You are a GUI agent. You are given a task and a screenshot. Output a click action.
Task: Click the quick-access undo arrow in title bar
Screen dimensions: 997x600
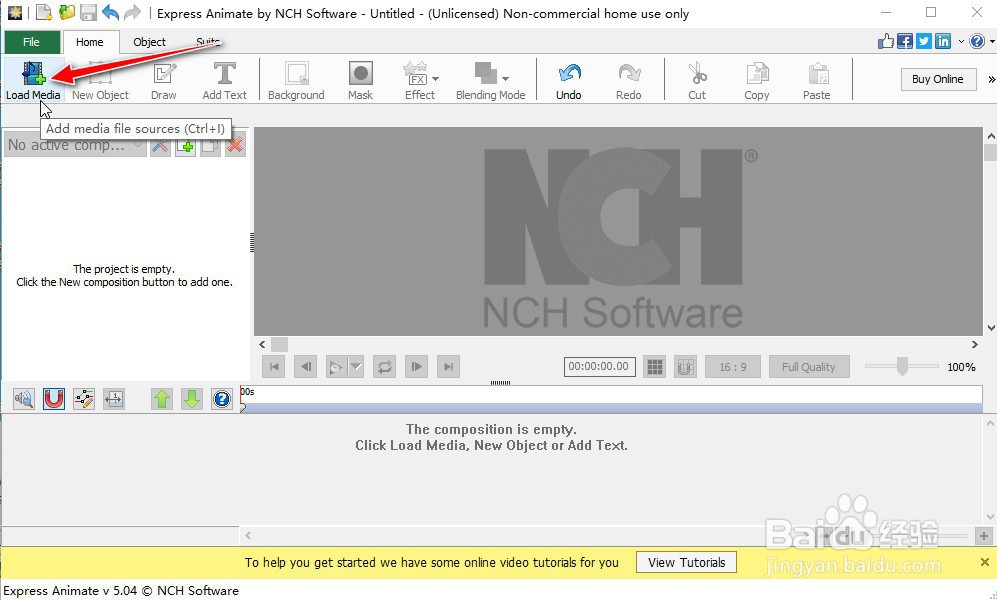(111, 13)
